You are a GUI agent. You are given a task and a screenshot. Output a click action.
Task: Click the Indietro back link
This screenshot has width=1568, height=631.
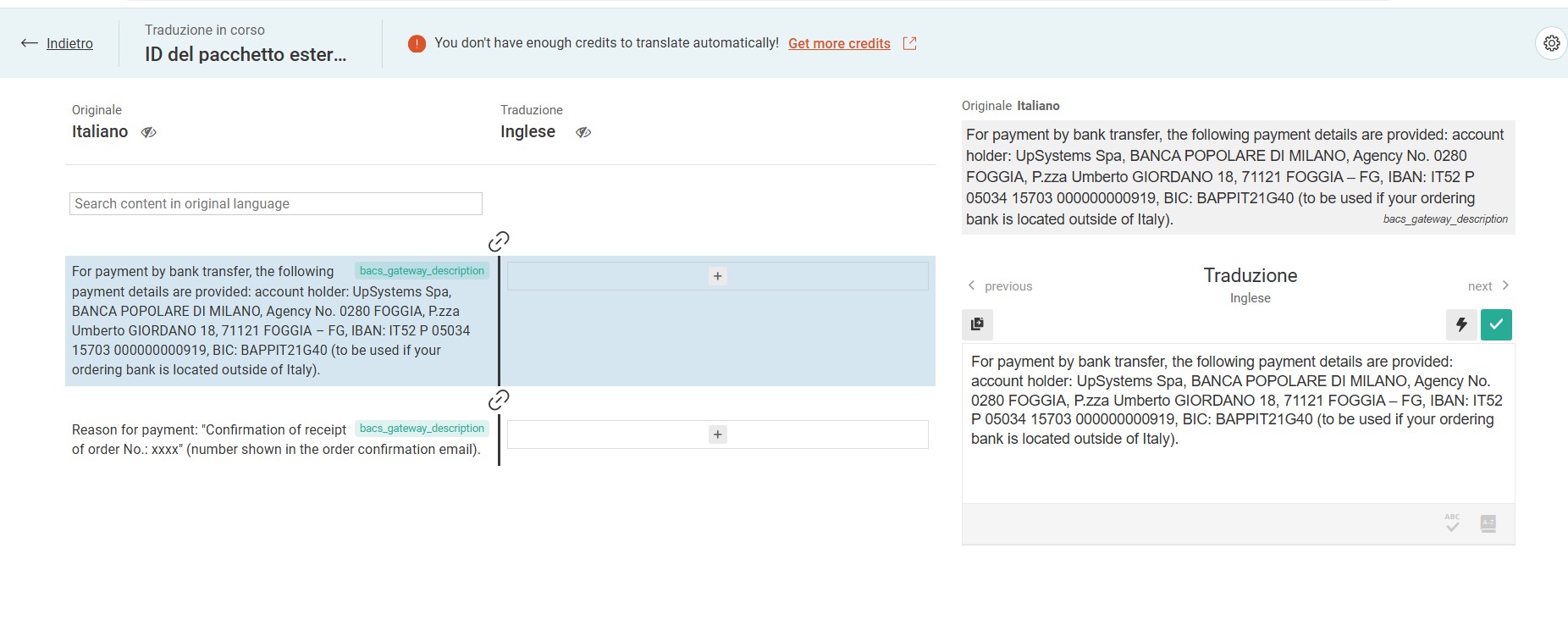[69, 43]
